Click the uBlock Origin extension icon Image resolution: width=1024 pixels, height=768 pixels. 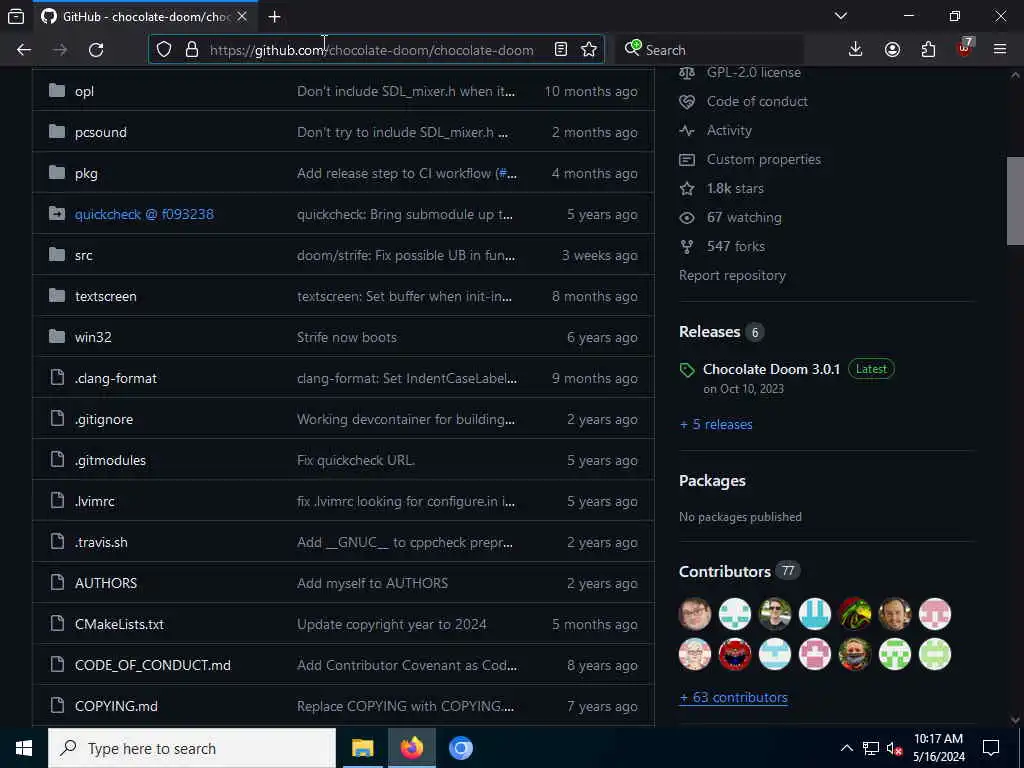[x=965, y=50]
